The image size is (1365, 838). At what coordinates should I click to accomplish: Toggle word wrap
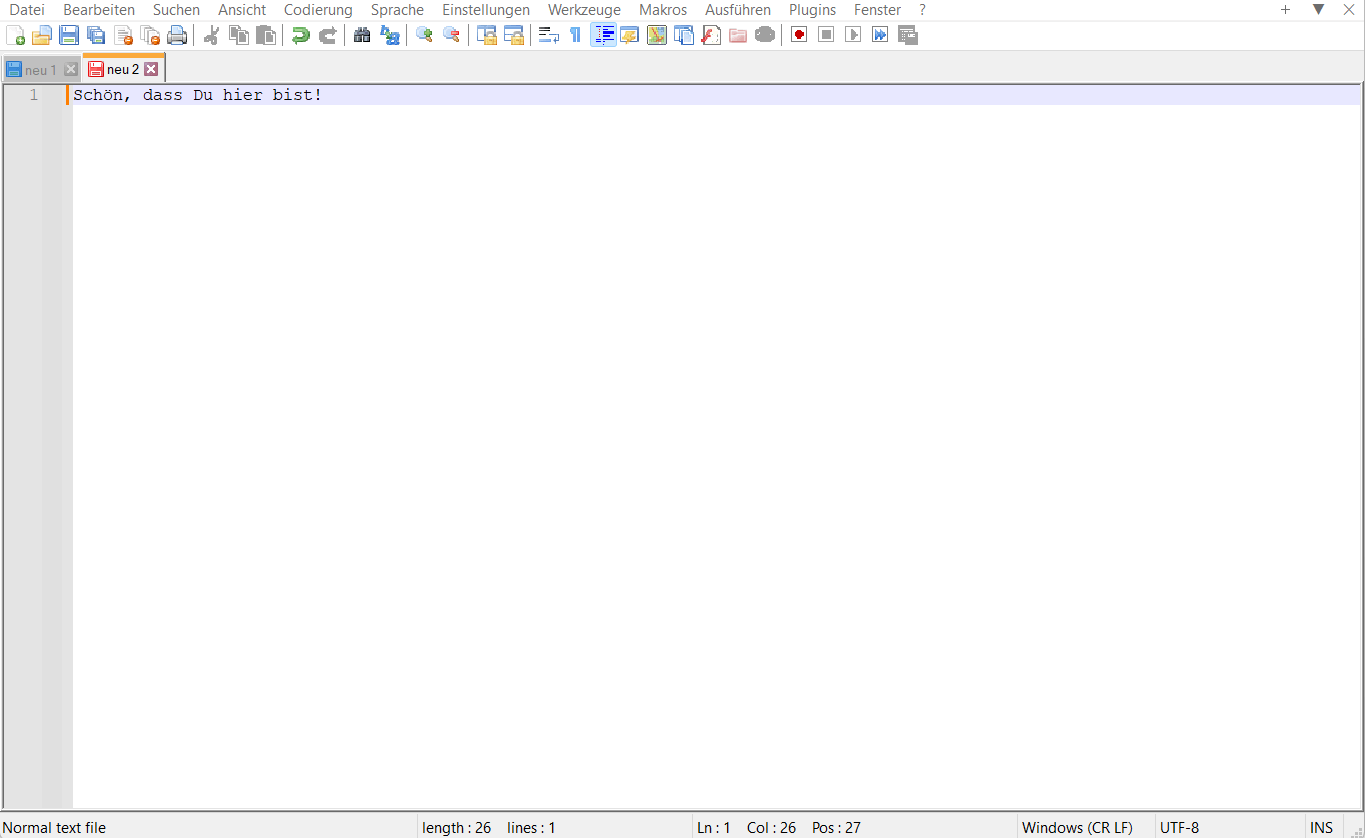tap(547, 34)
